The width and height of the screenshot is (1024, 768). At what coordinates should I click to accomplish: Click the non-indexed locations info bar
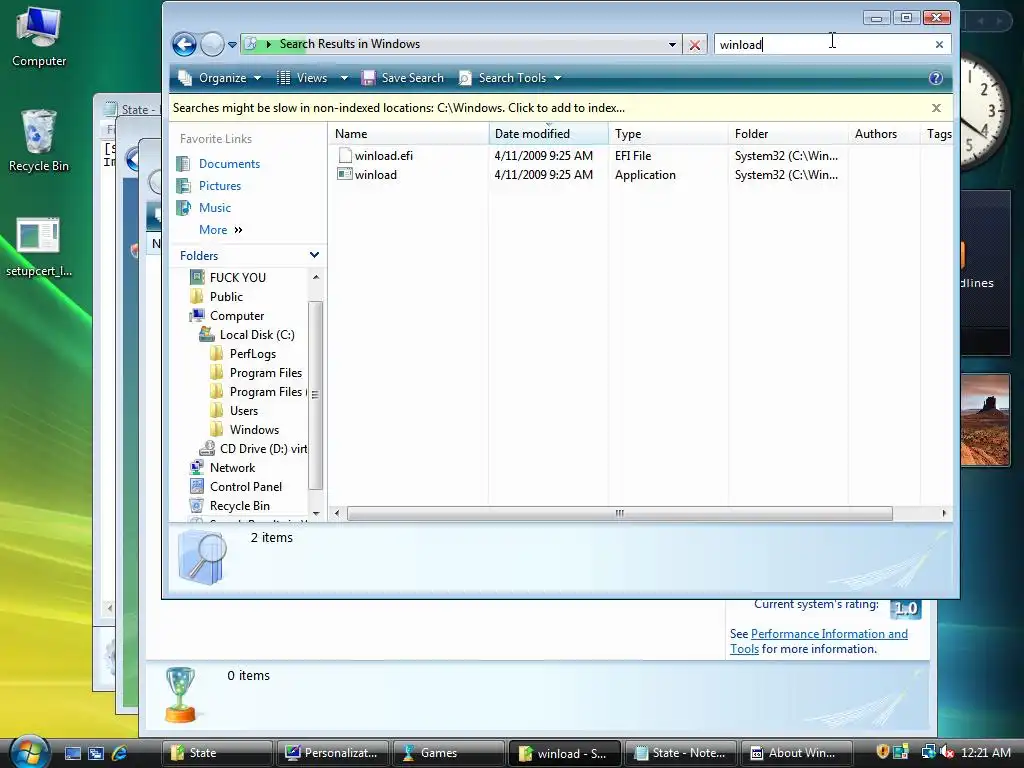pyautogui.click(x=398, y=108)
